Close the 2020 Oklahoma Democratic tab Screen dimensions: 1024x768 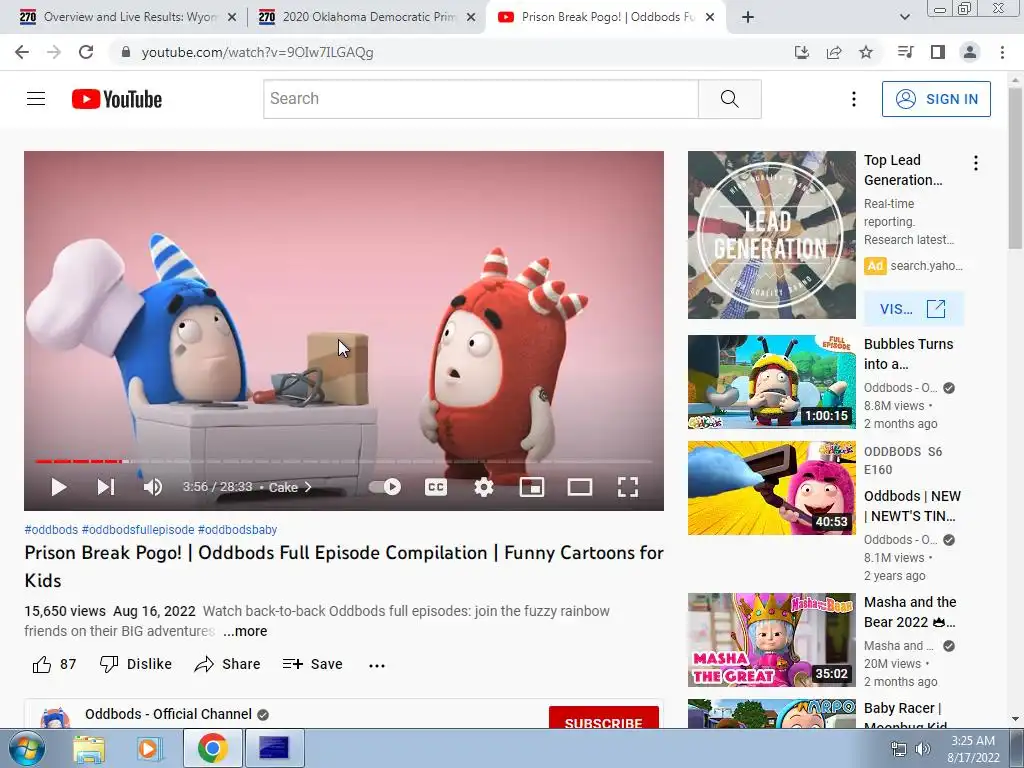(x=471, y=18)
